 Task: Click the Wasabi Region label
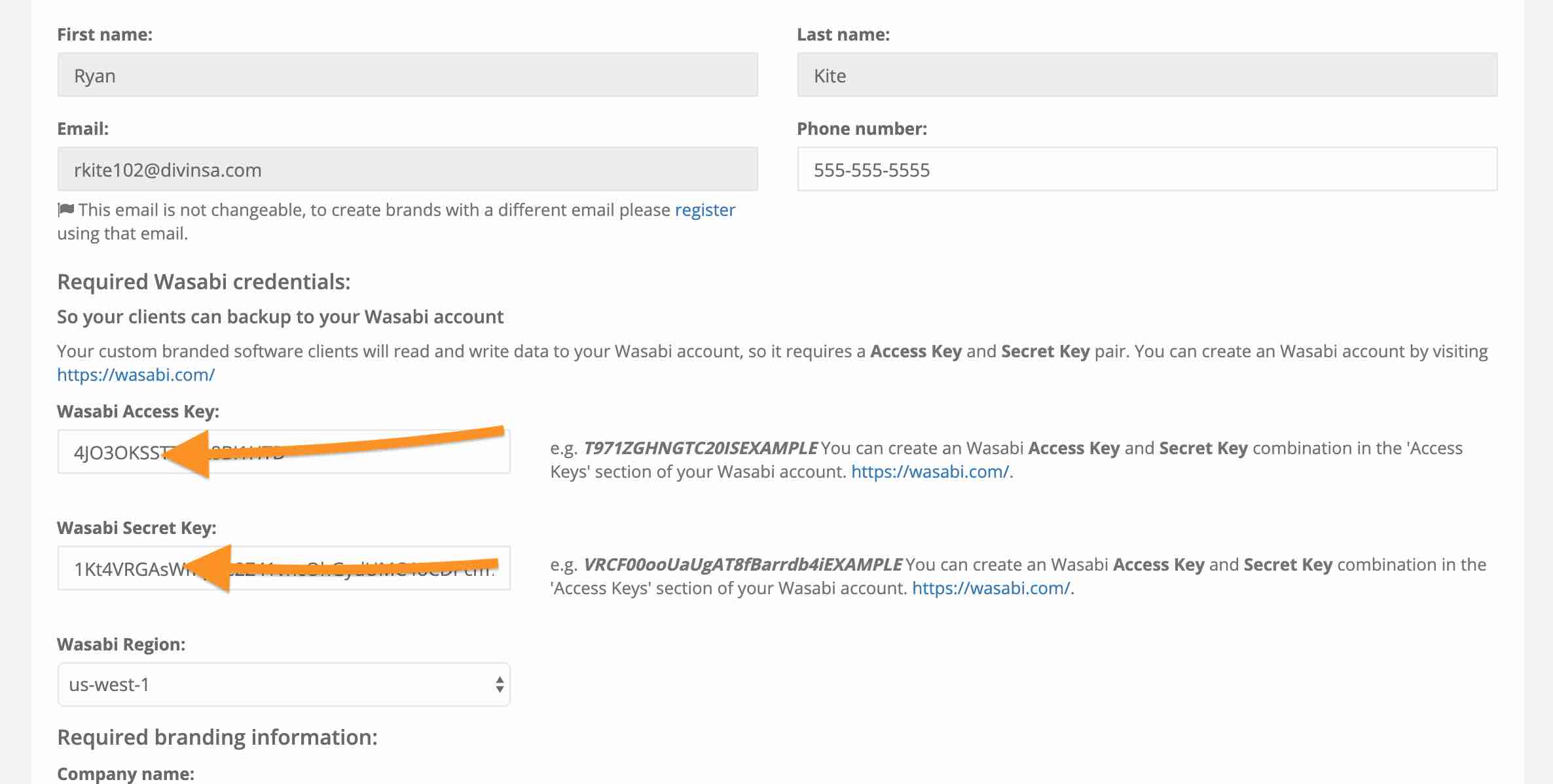(x=121, y=645)
